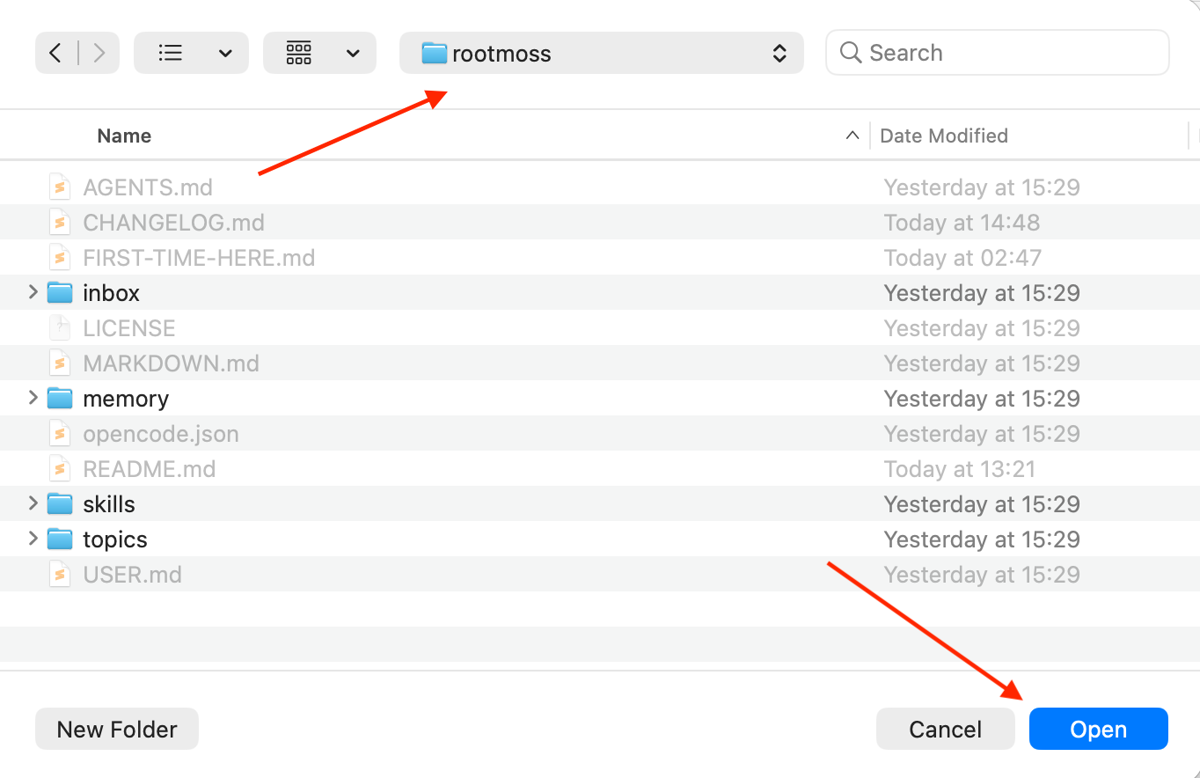Click the opencode.json file icon

click(x=60, y=434)
